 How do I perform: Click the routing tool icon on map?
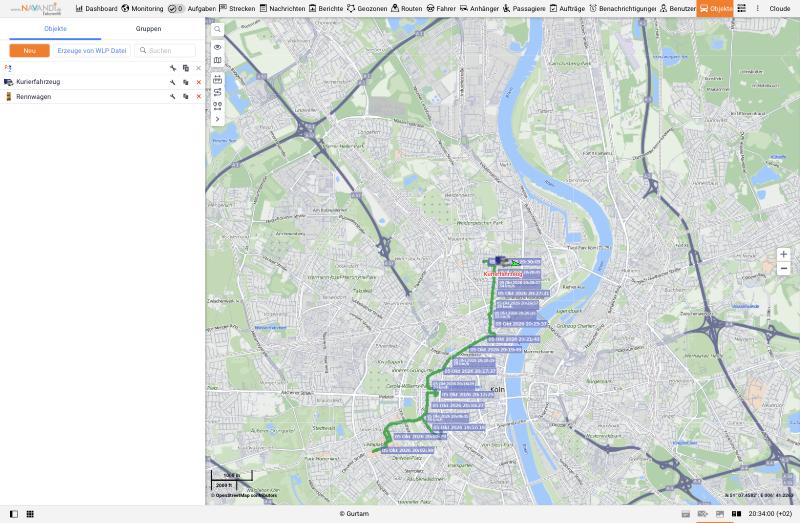217,92
